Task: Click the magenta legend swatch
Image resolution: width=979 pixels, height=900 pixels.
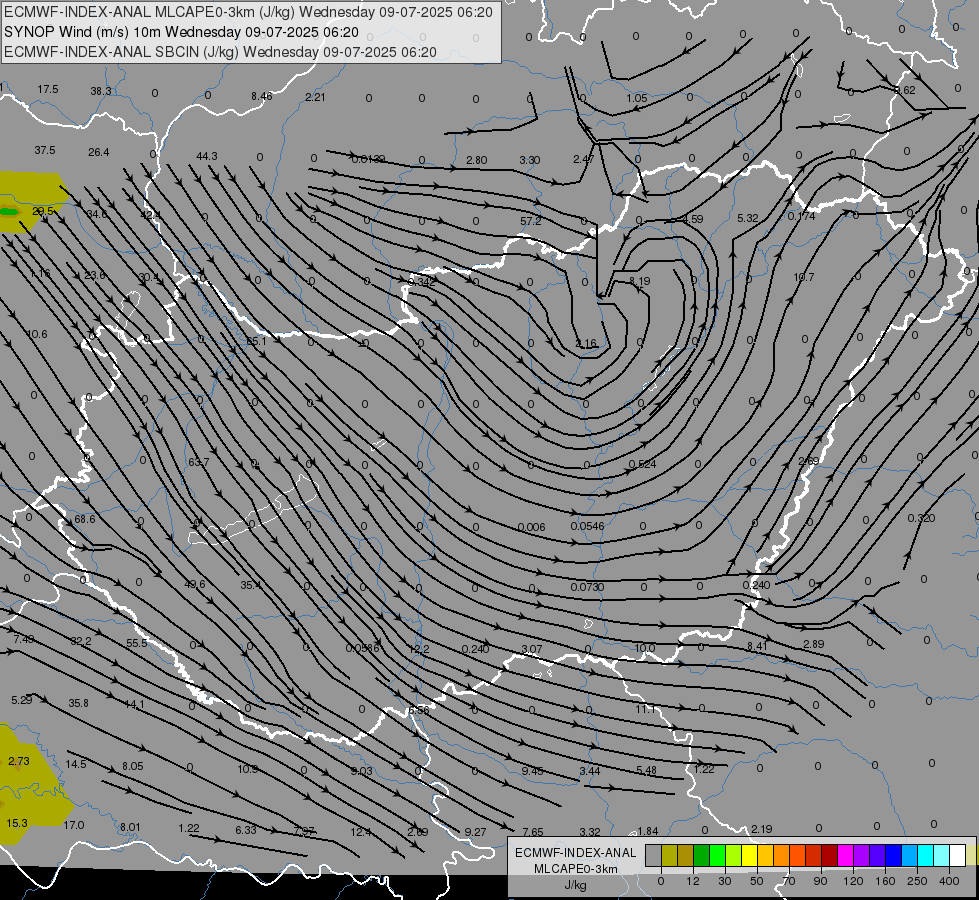Action: pyautogui.click(x=846, y=855)
